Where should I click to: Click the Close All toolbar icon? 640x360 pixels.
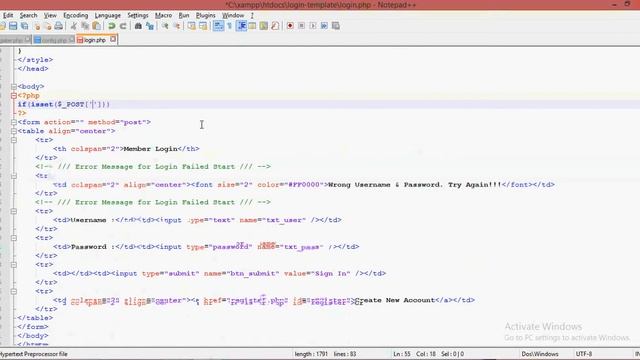click(x=48, y=26)
